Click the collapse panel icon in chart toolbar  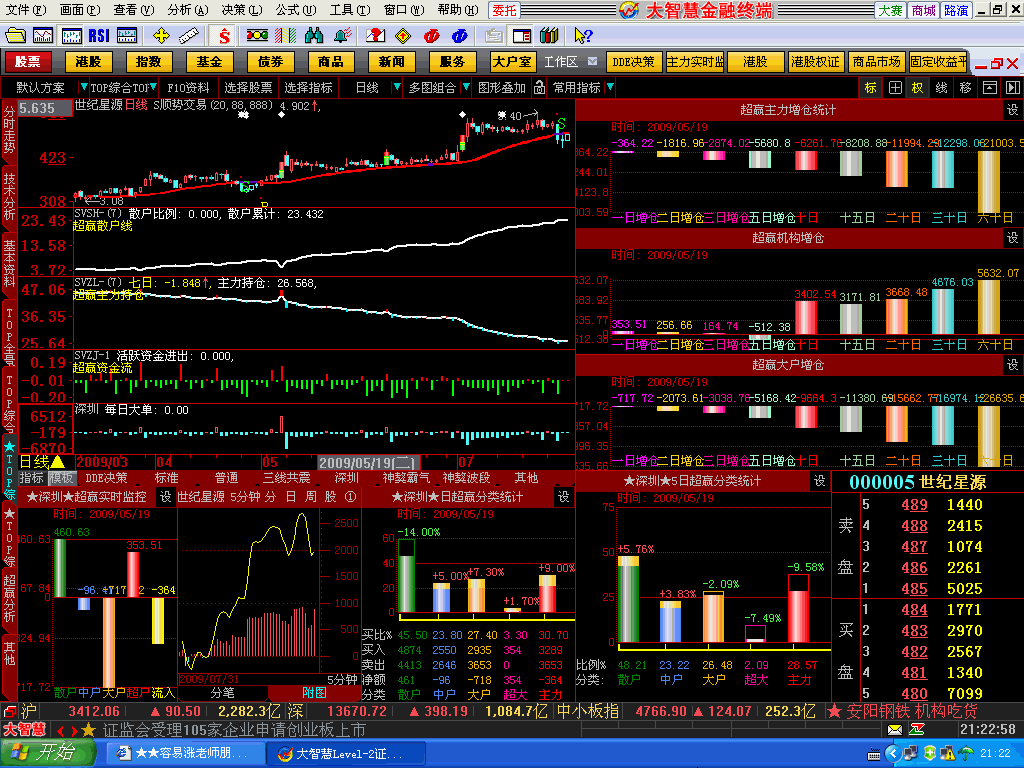[x=990, y=88]
